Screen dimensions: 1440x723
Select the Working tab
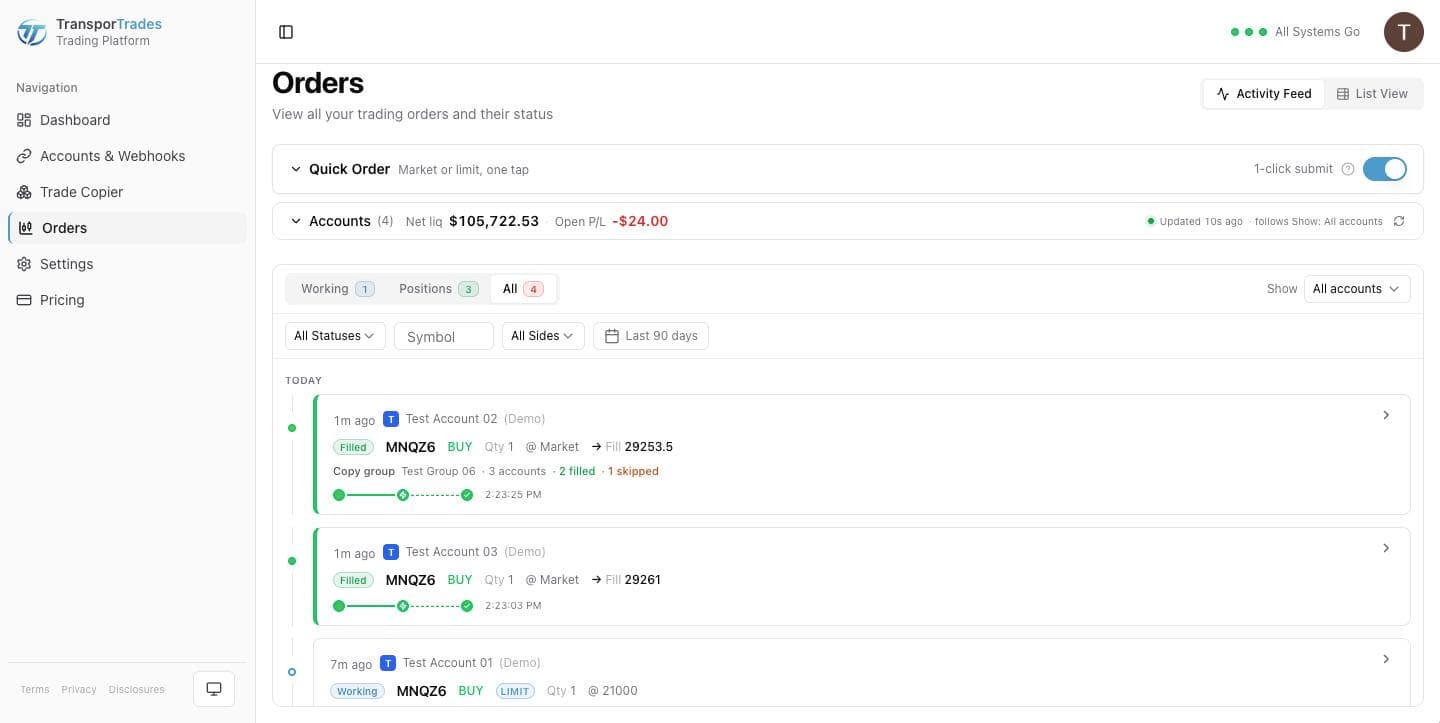click(x=337, y=289)
